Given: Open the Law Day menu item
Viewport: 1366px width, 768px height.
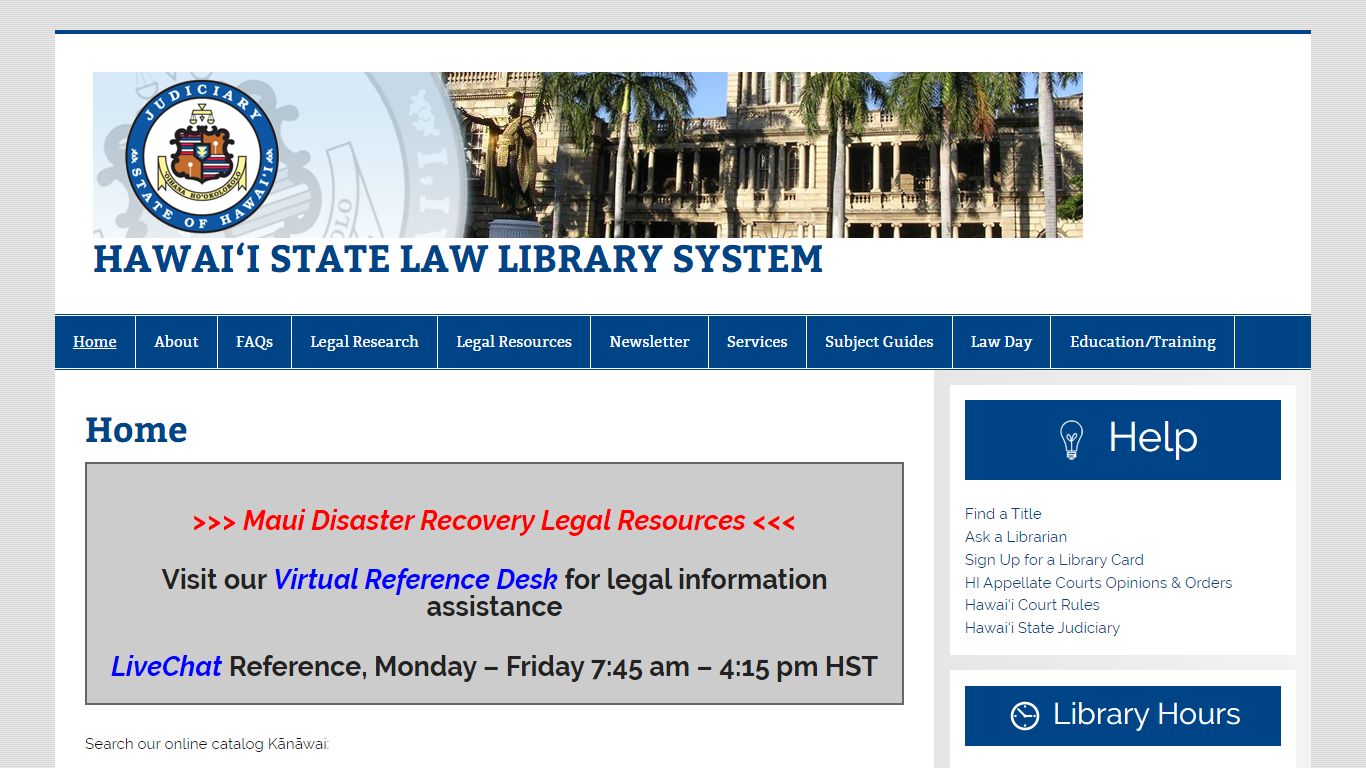Looking at the screenshot, I should pyautogui.click(x=1001, y=342).
